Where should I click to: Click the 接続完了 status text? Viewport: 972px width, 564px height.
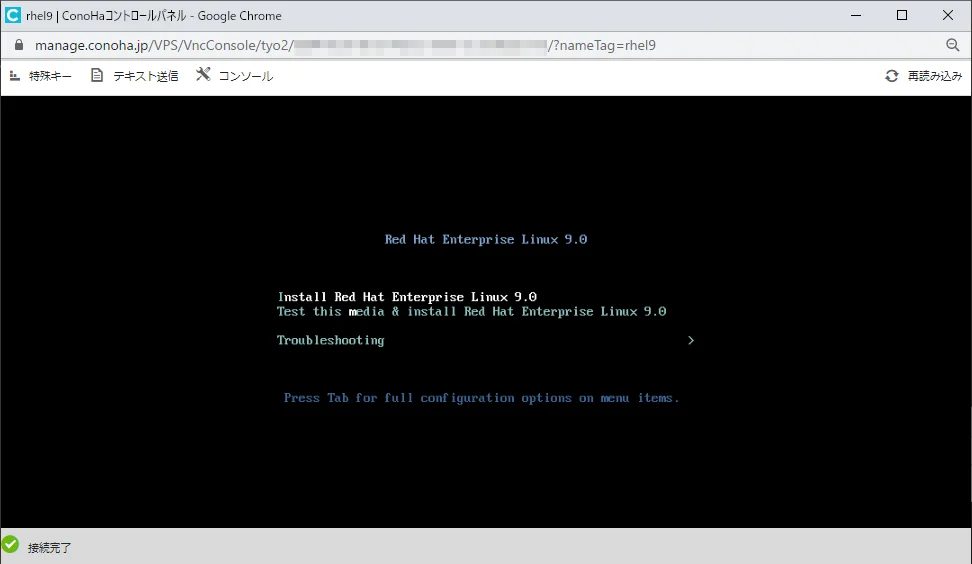pos(50,547)
